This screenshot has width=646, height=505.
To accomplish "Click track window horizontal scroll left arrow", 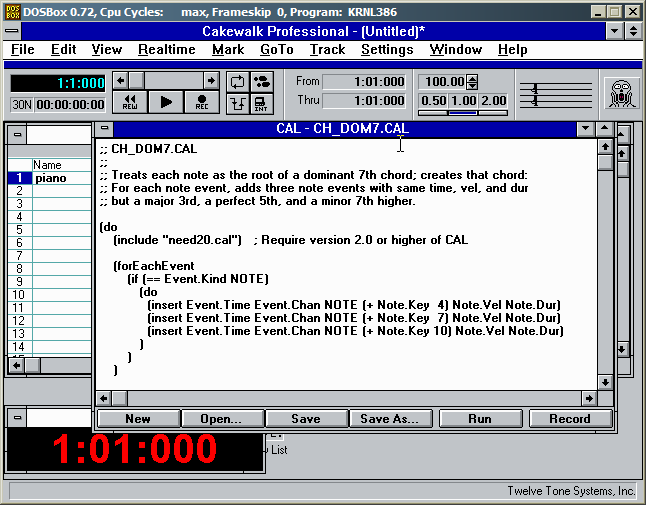I will [16, 365].
